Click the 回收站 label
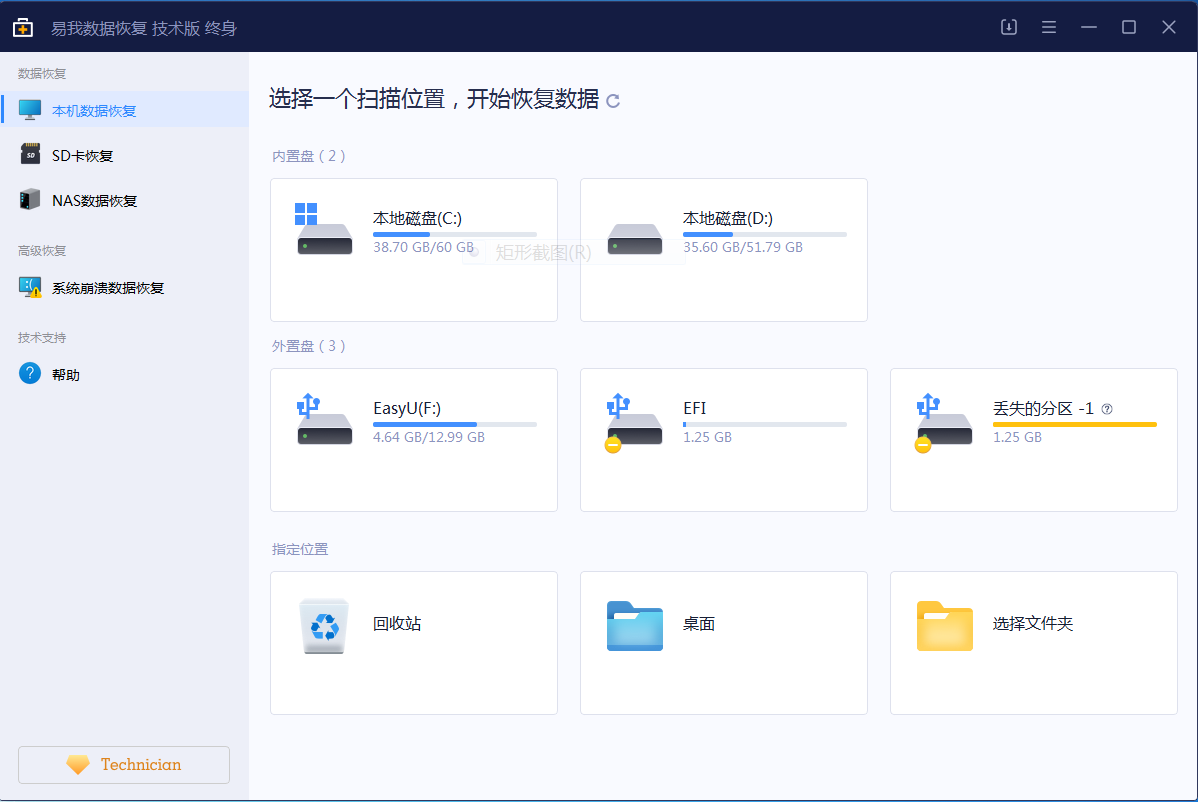Screen dimensions: 1198x802 coord(397,623)
